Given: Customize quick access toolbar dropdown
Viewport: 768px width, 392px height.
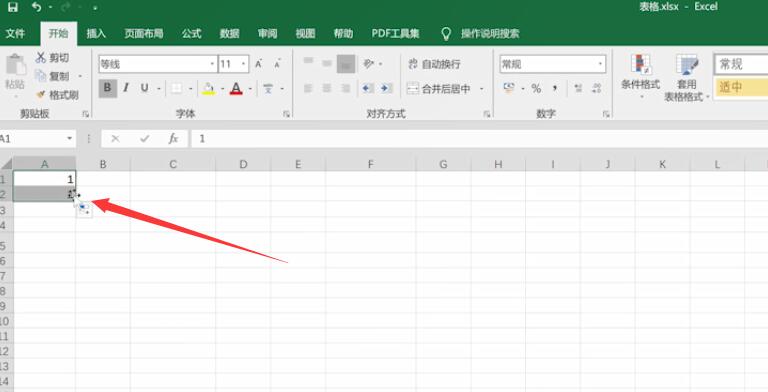Looking at the screenshot, I should tap(95, 8).
